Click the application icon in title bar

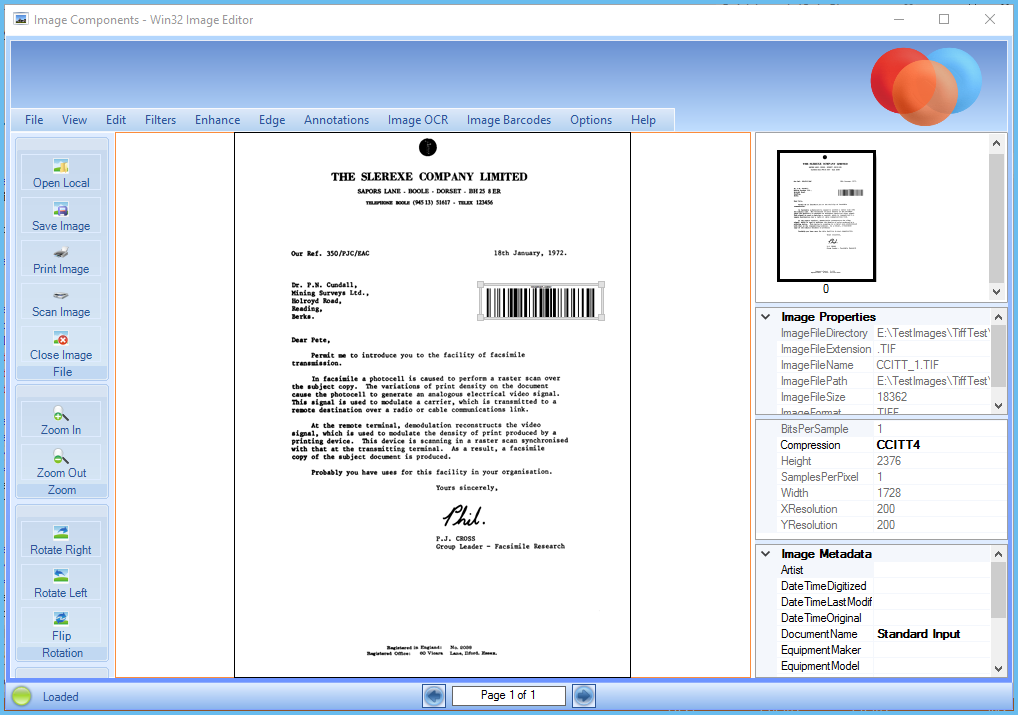click(21, 19)
